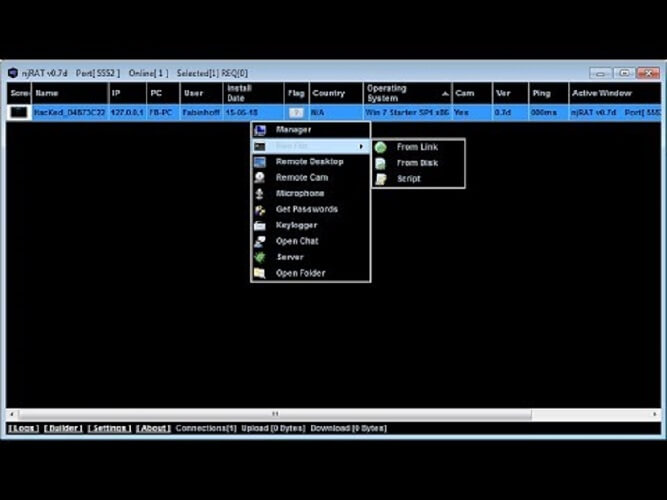Click the Install Date column header

click(x=254, y=93)
